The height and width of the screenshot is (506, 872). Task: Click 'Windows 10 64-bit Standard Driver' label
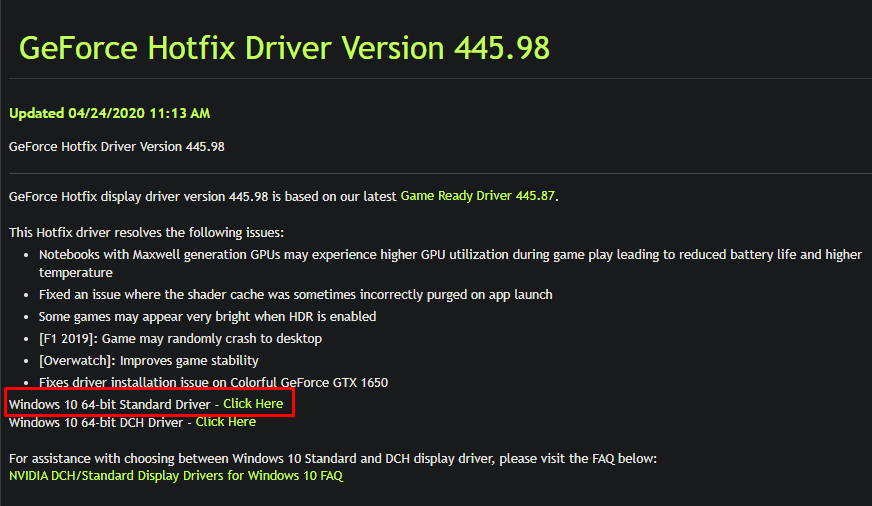pos(110,404)
